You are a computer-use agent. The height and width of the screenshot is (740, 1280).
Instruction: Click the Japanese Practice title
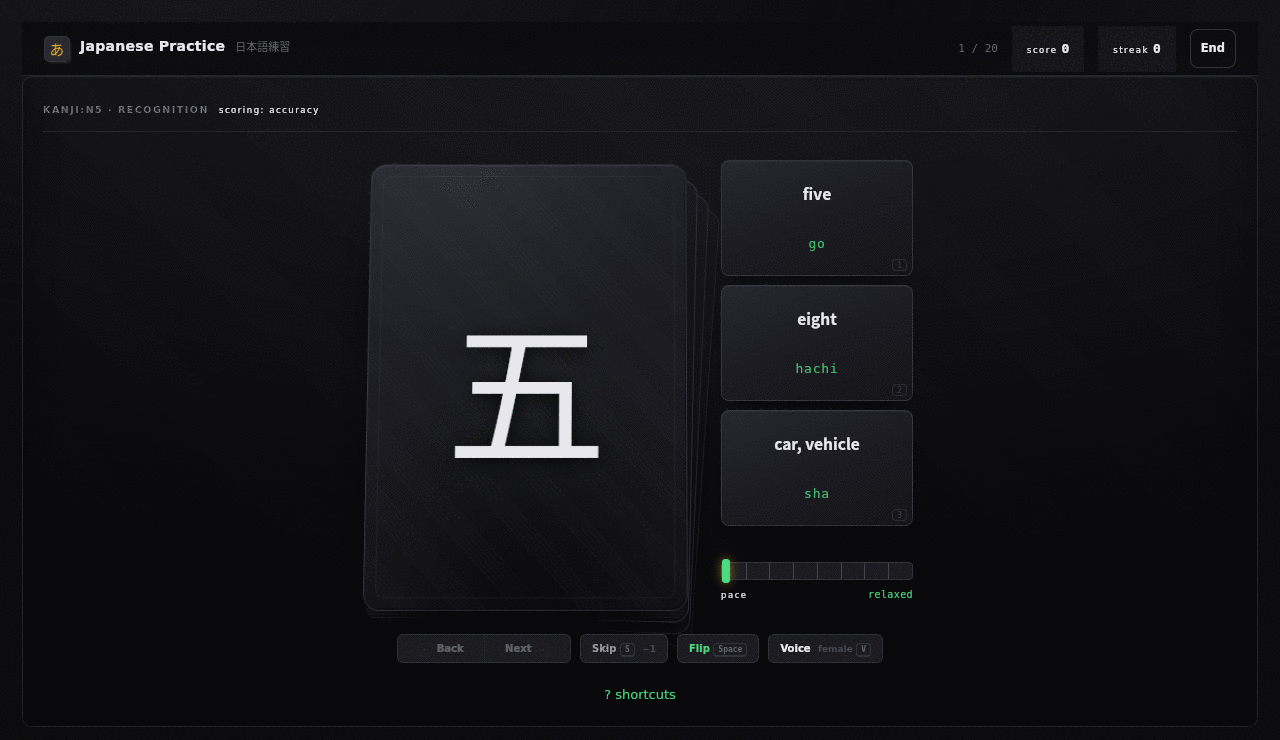coord(152,47)
